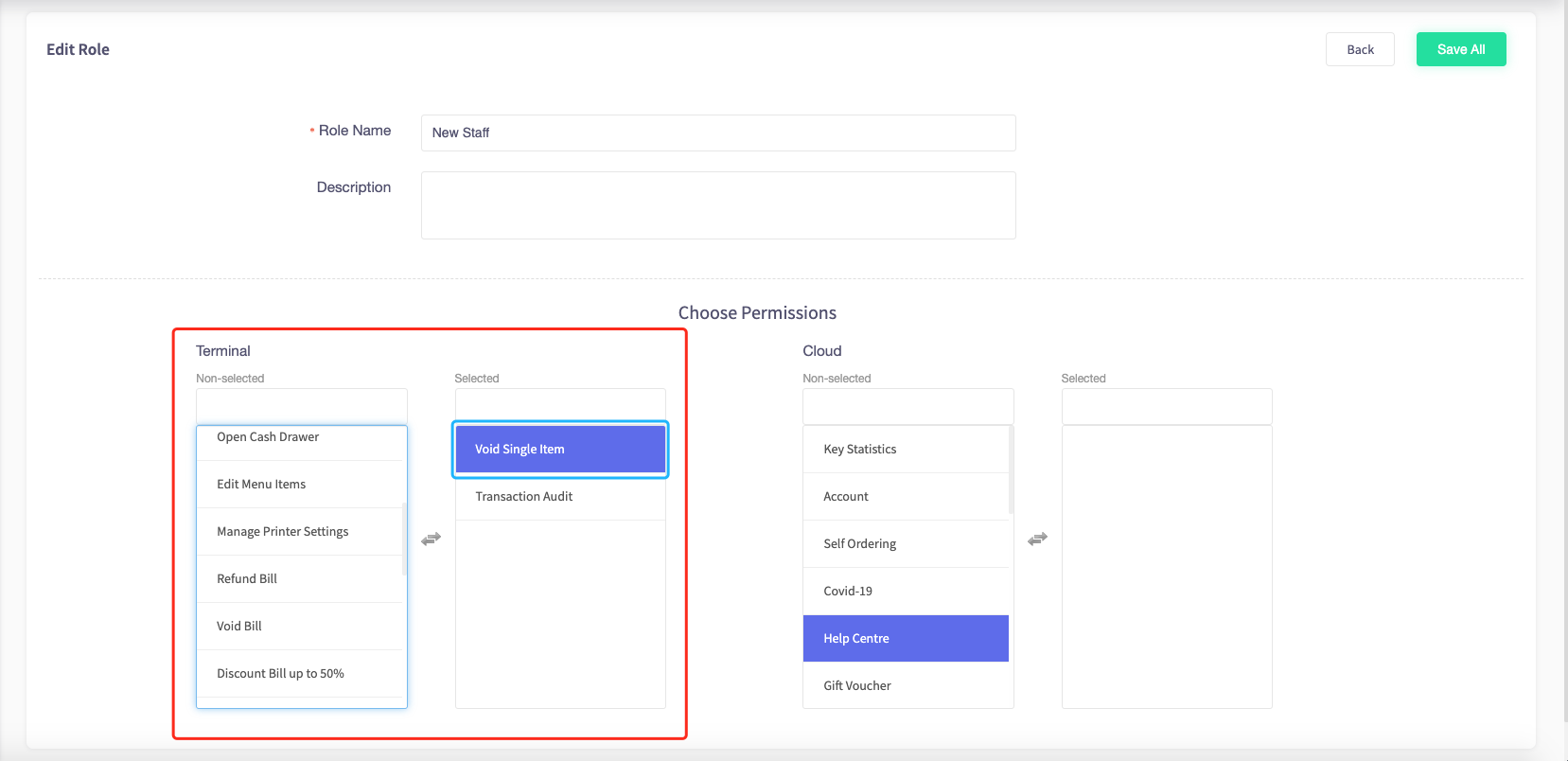Focus Cloud Non-selected search box

pyautogui.click(x=908, y=406)
